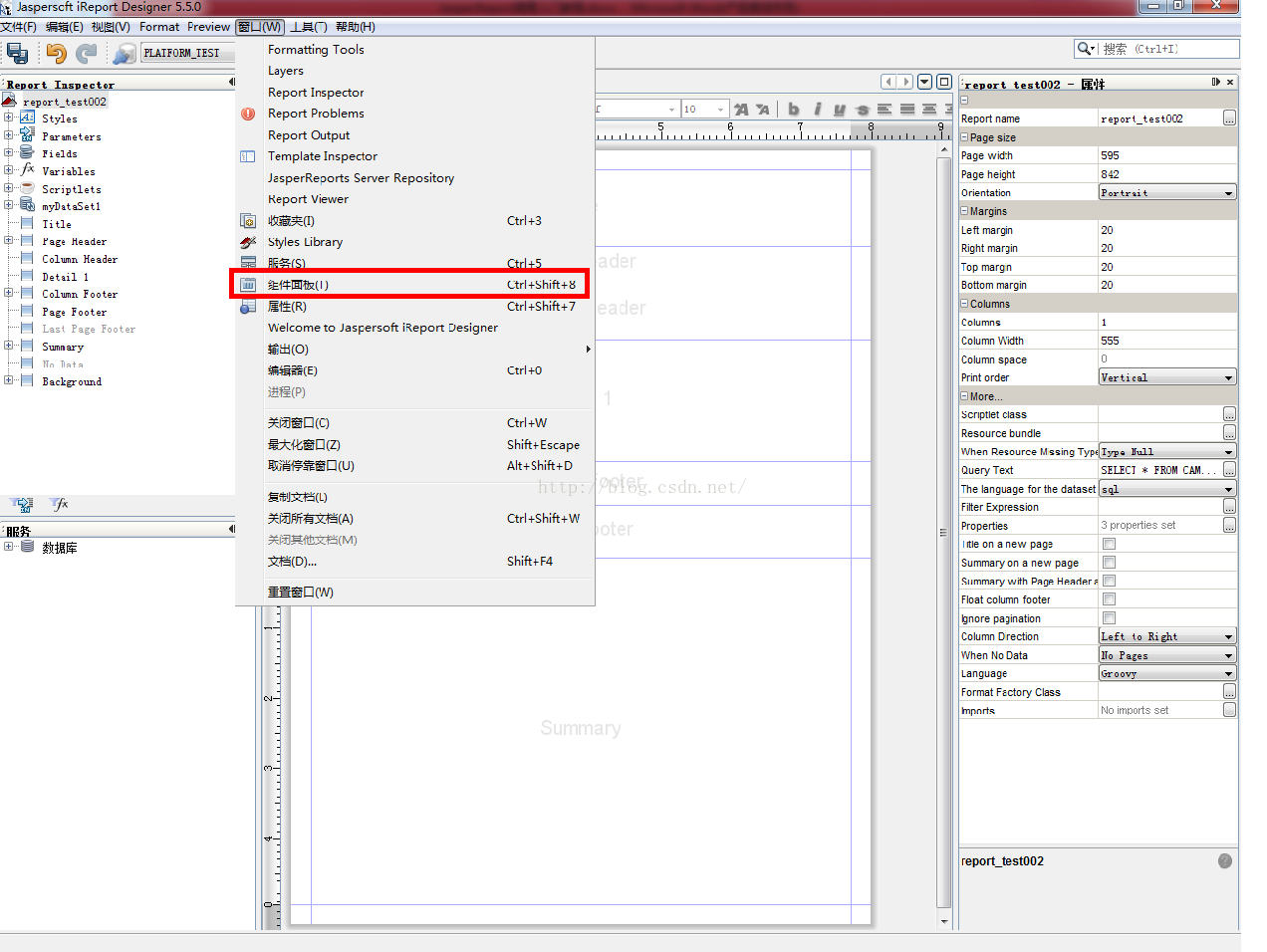The height and width of the screenshot is (952, 1267).
Task: Collapse the Margins property section
Action: (x=964, y=211)
